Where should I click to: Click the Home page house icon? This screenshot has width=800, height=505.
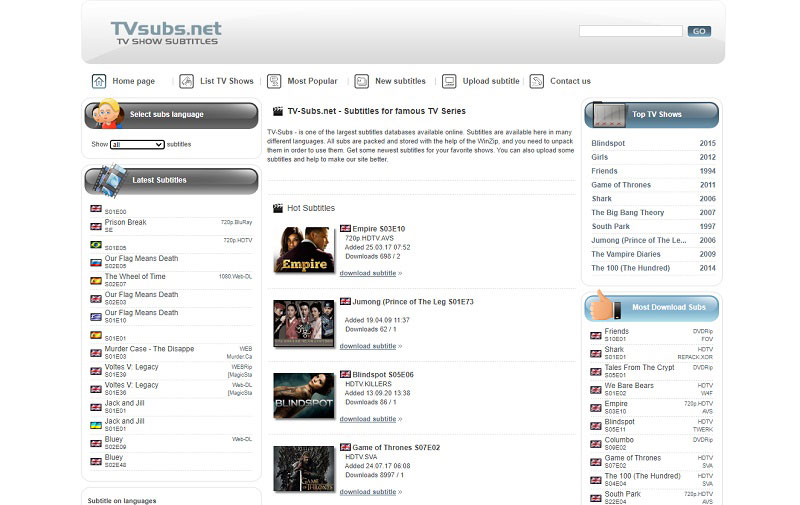(98, 81)
